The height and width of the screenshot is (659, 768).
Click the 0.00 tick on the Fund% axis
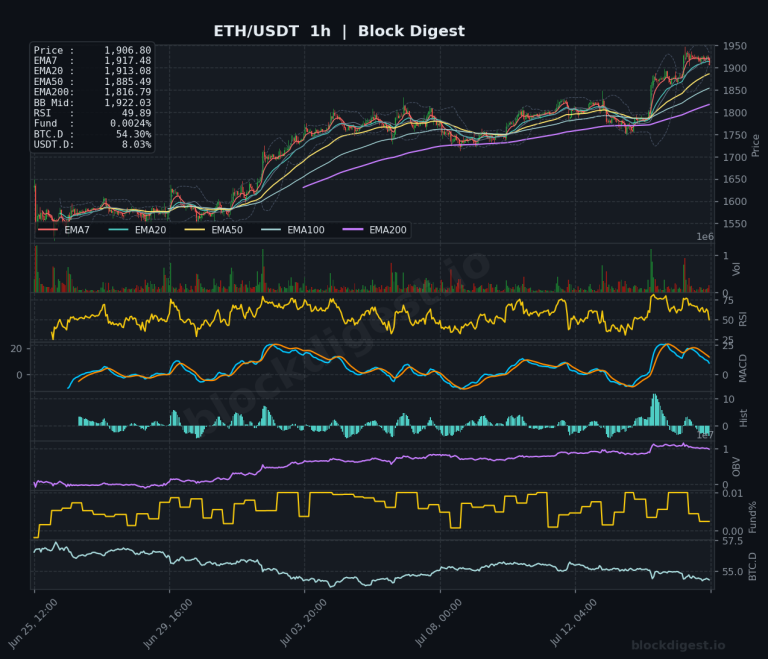732,531
